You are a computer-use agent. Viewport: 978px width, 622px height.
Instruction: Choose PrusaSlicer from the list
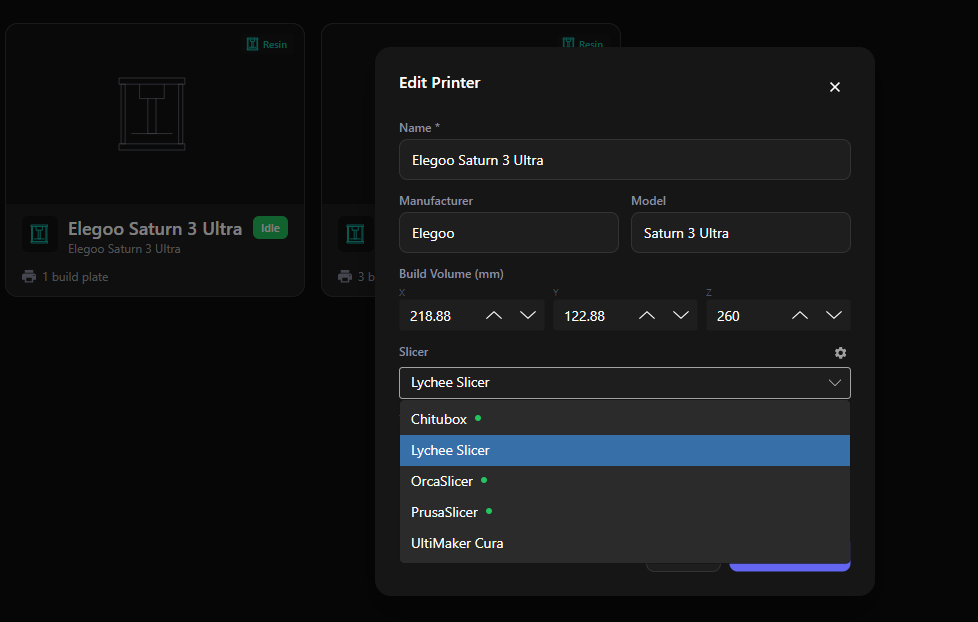(624, 512)
